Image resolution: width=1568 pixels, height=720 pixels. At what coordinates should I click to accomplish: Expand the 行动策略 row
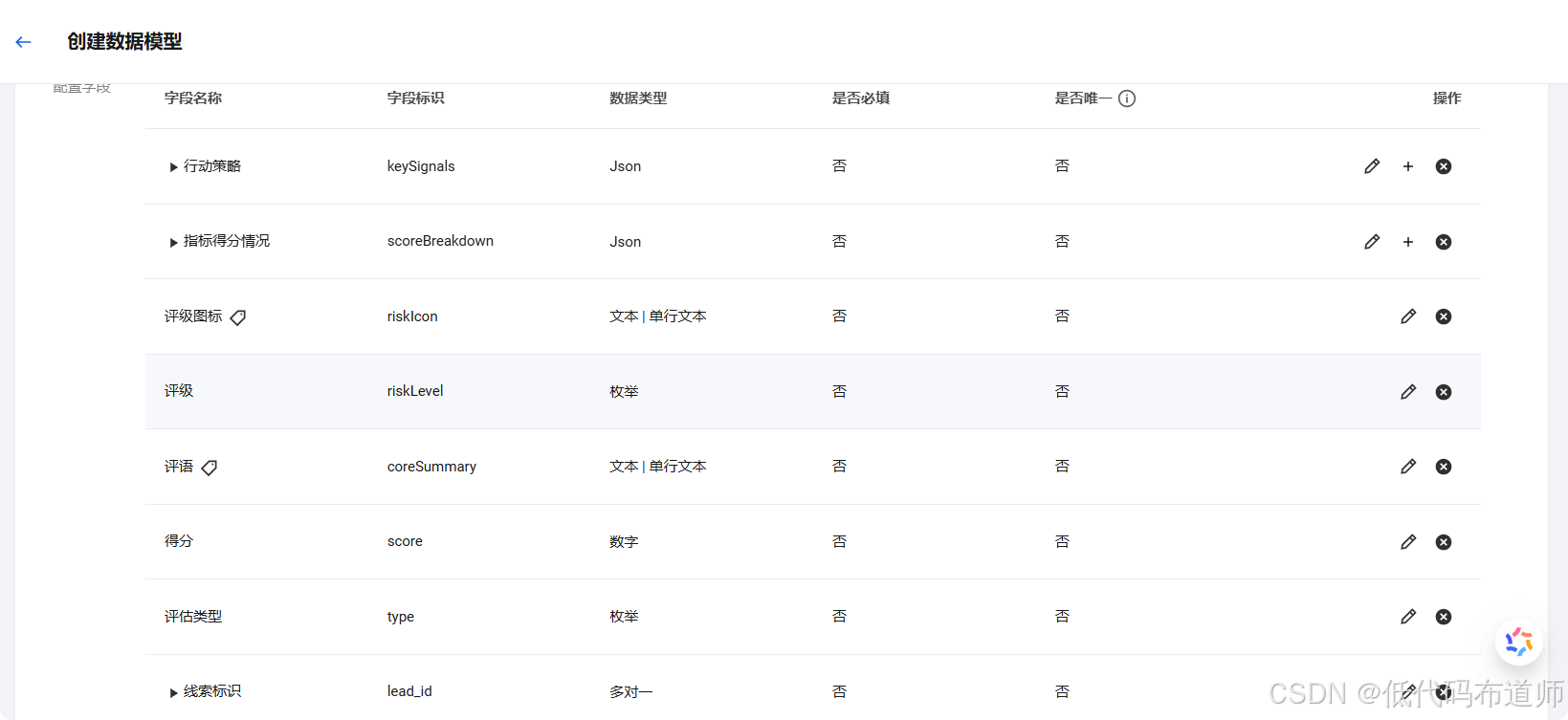pyautogui.click(x=173, y=167)
